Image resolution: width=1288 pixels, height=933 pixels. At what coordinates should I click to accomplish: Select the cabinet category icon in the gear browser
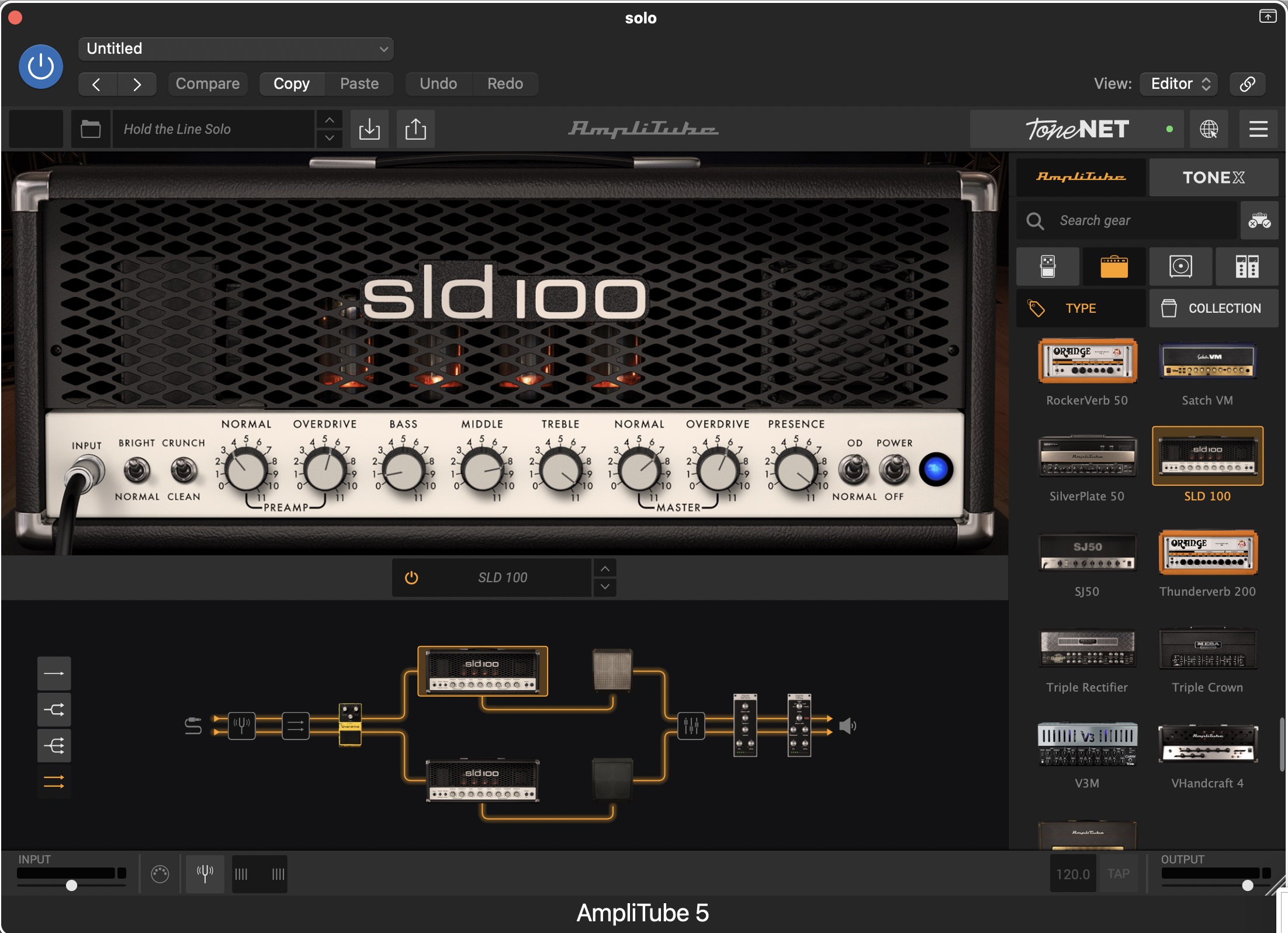point(1180,267)
